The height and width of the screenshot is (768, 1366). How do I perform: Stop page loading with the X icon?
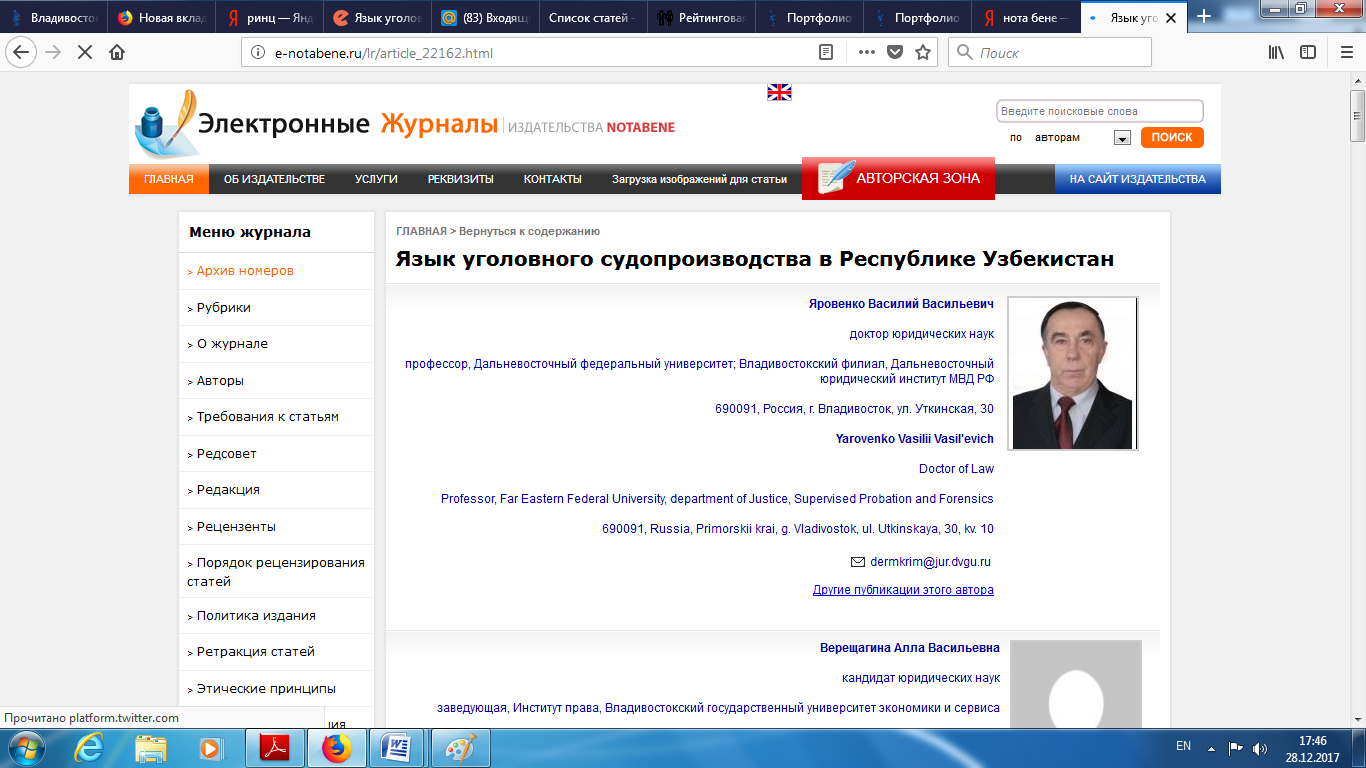(85, 53)
